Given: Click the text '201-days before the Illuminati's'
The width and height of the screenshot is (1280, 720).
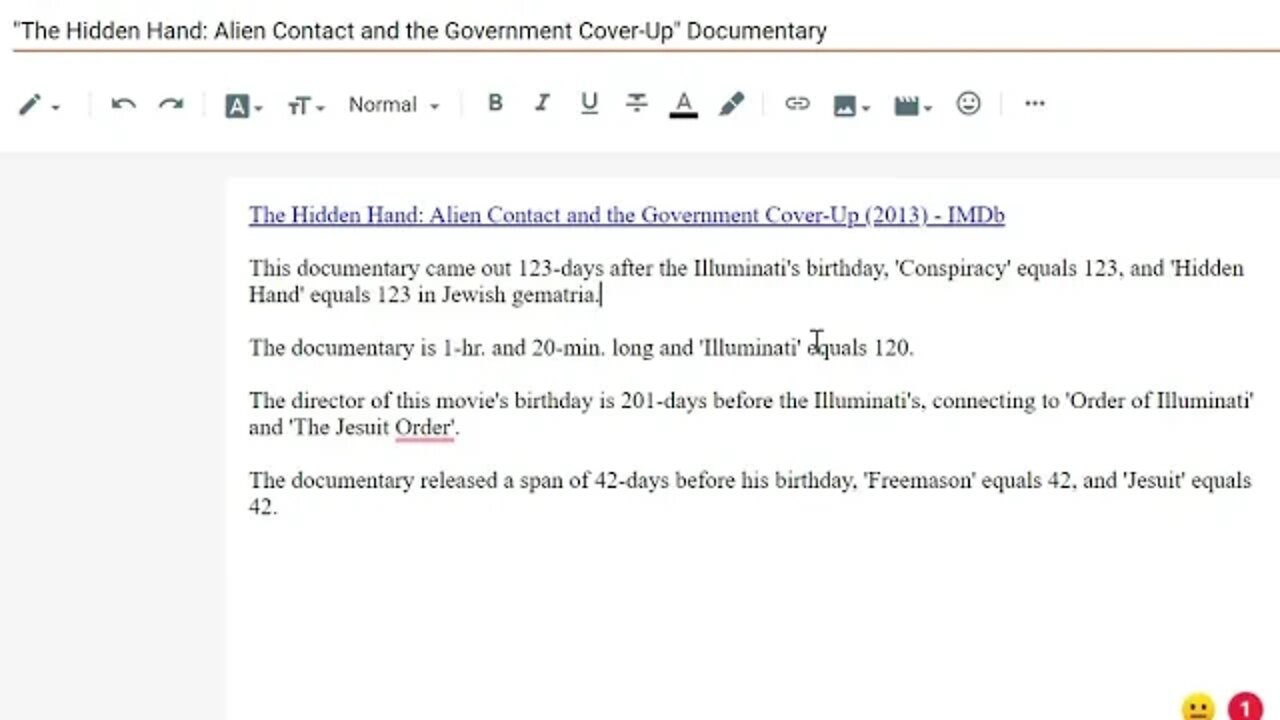Looking at the screenshot, I should [771, 400].
